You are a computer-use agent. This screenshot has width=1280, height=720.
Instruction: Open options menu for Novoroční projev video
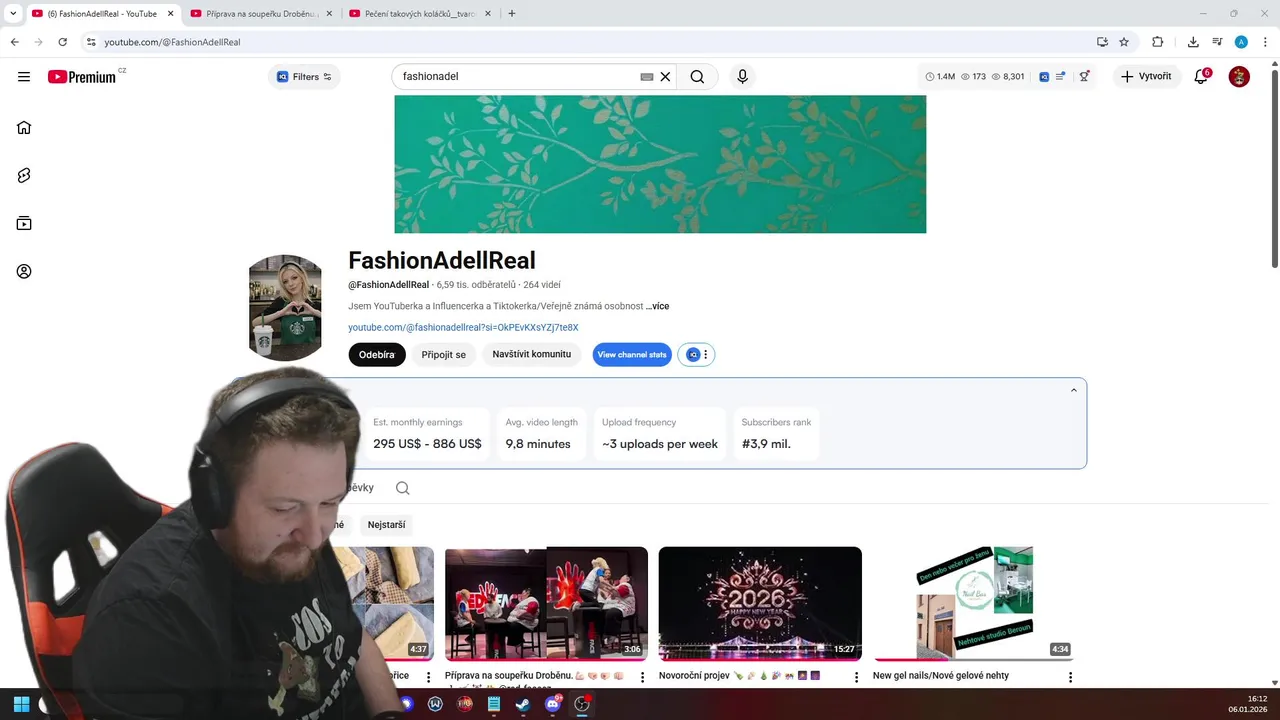click(856, 677)
